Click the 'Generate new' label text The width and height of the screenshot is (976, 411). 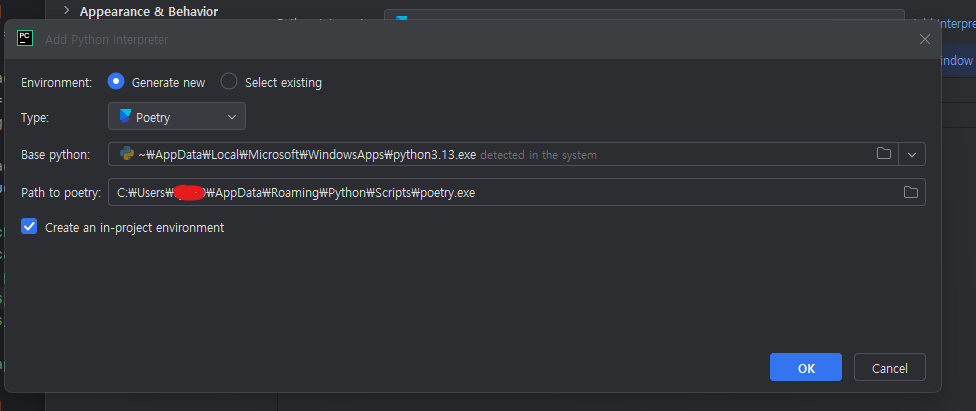click(168, 82)
